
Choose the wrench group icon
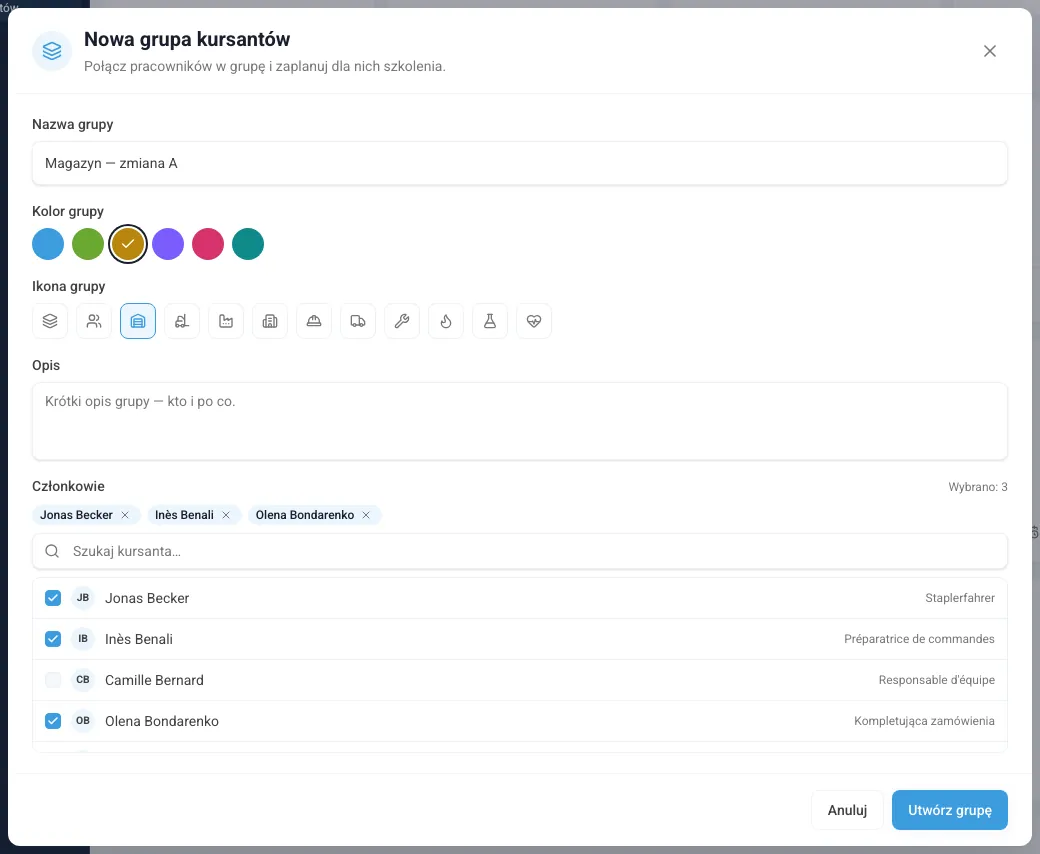click(x=402, y=321)
